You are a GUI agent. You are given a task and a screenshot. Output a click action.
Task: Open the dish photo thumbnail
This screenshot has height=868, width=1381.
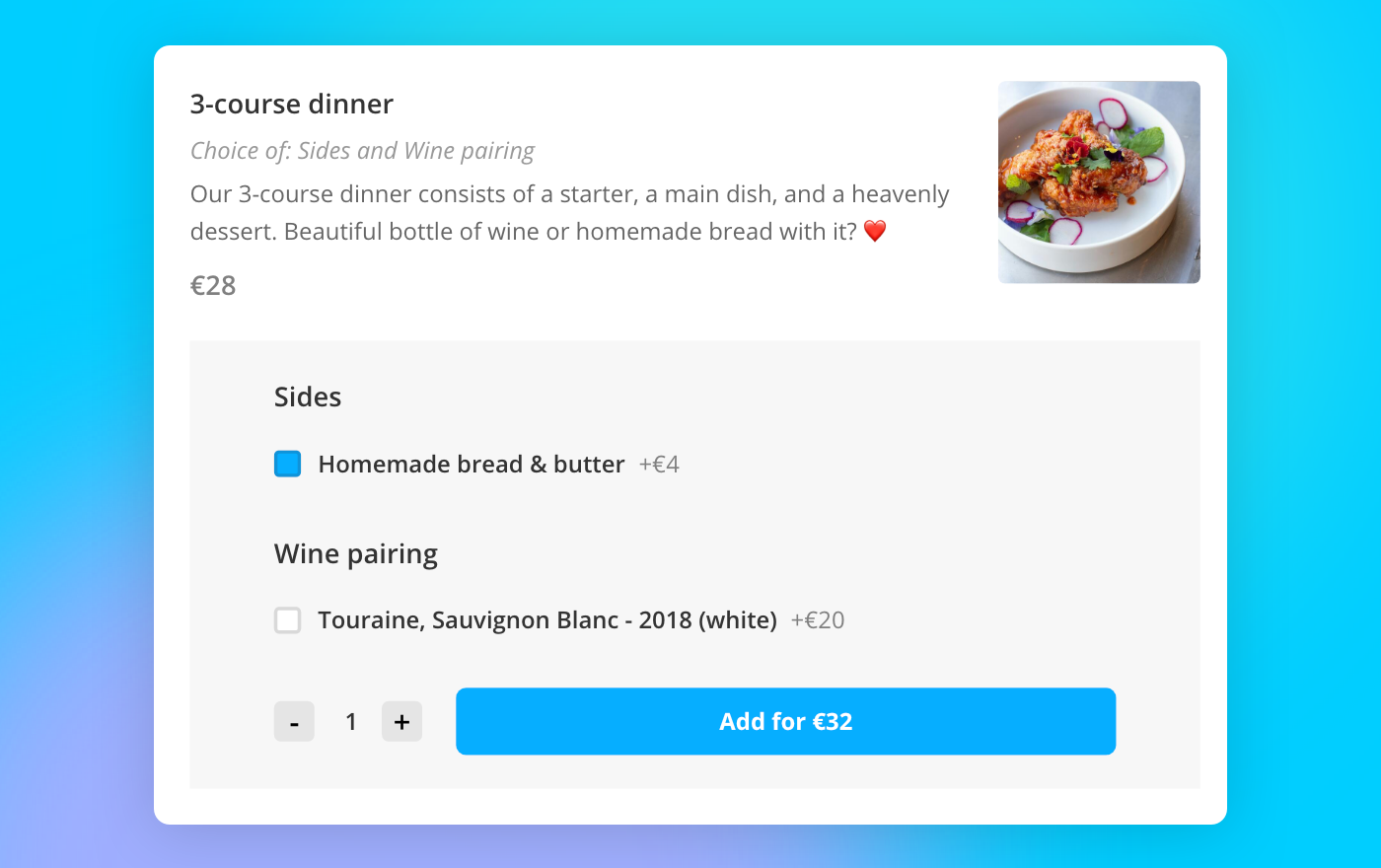point(1099,181)
